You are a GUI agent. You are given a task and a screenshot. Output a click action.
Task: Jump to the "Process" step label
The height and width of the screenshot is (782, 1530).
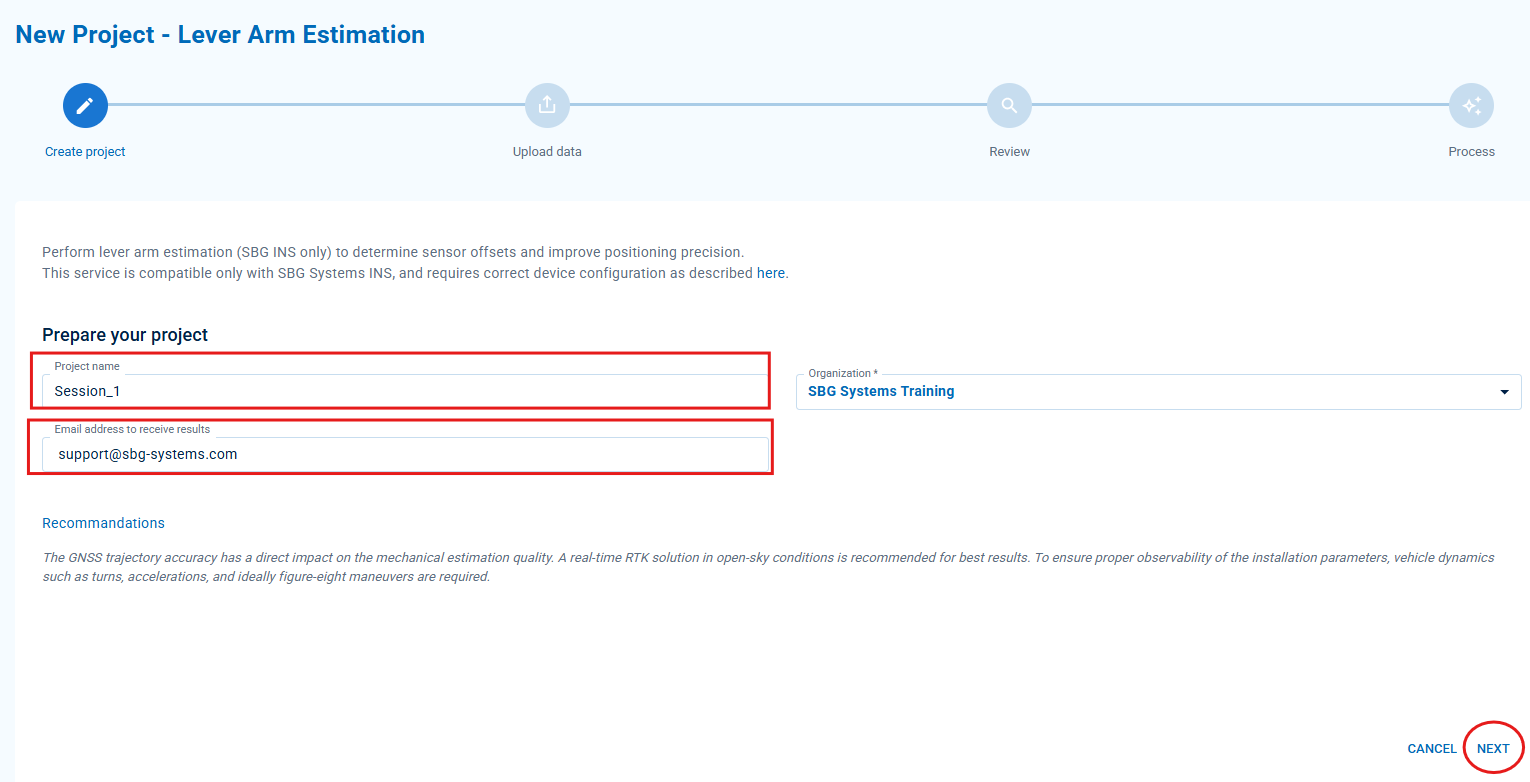click(x=1471, y=152)
